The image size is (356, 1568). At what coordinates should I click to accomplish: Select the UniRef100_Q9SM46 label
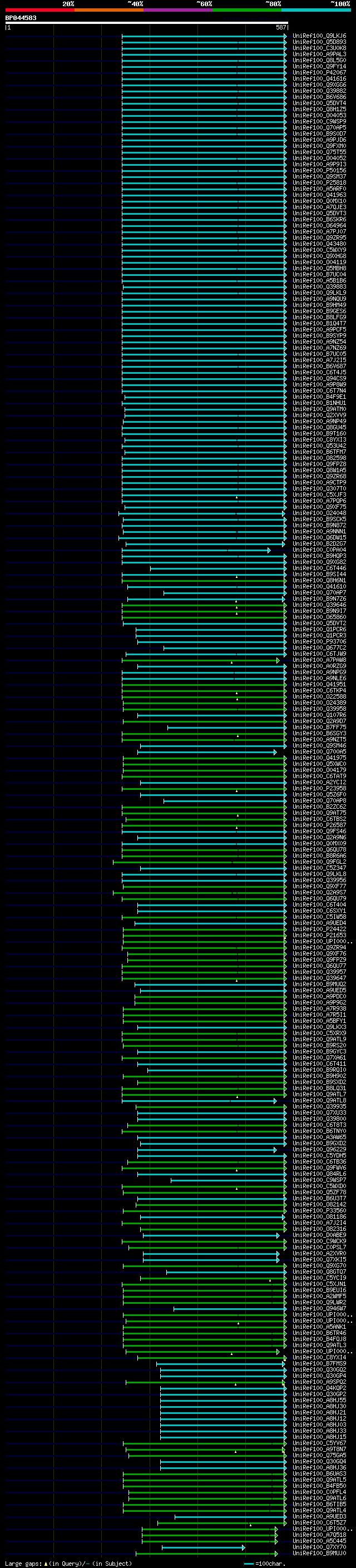[319, 746]
